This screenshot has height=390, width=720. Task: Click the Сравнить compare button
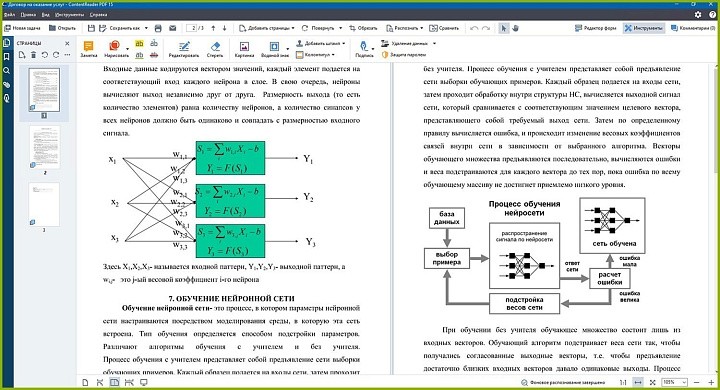pos(444,28)
